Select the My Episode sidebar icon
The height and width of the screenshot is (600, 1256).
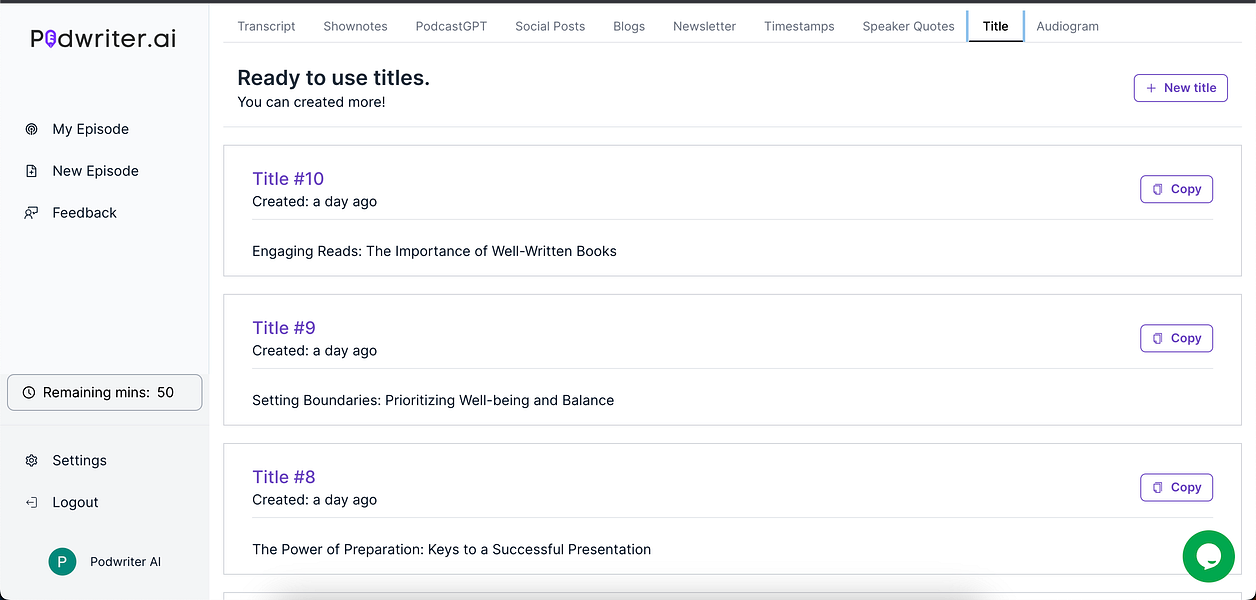pos(32,129)
